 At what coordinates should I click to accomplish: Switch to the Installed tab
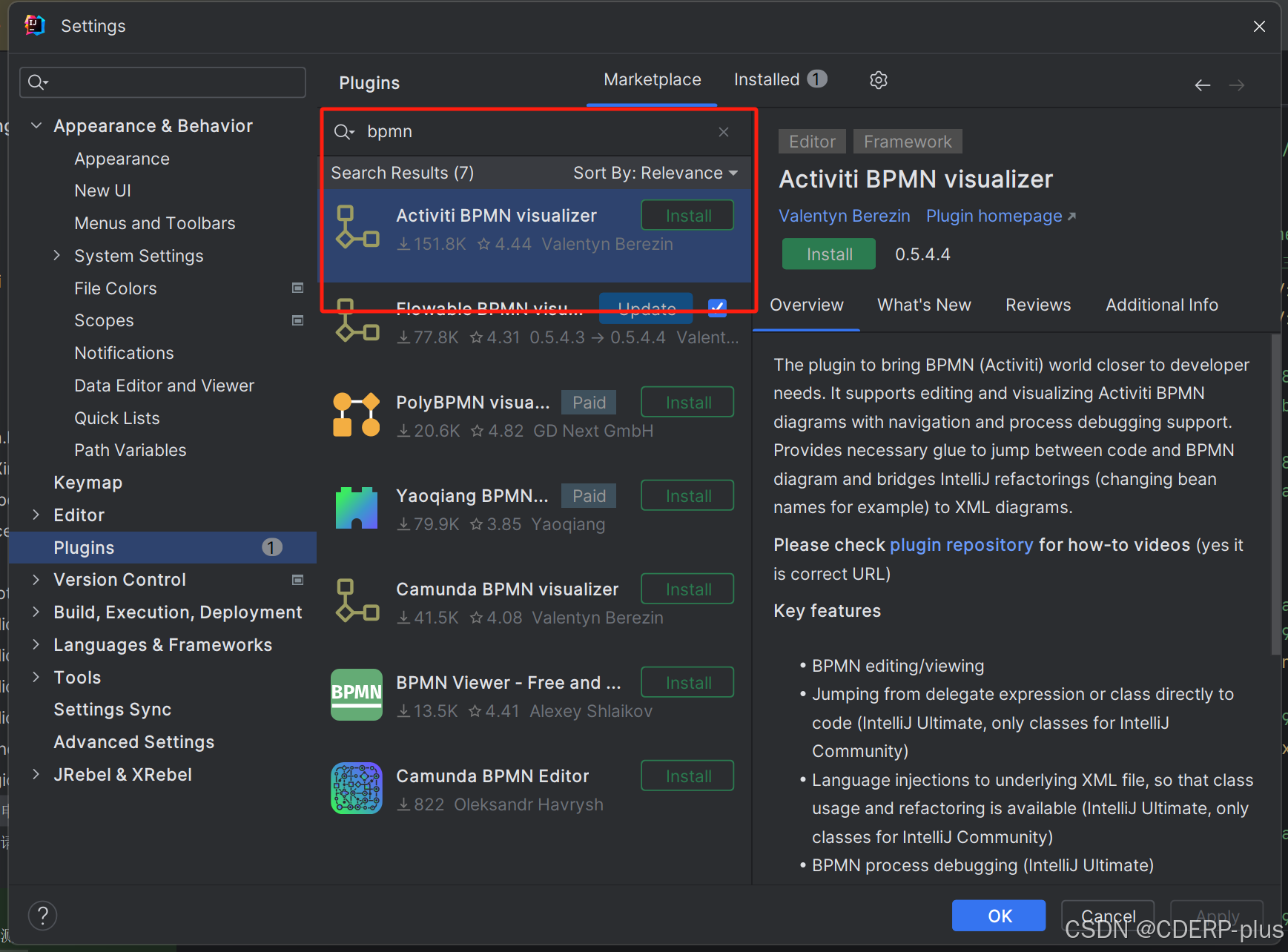click(780, 79)
